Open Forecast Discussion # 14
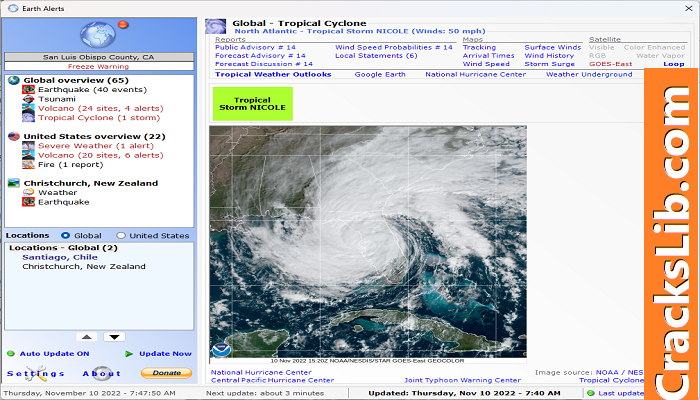 pos(264,64)
